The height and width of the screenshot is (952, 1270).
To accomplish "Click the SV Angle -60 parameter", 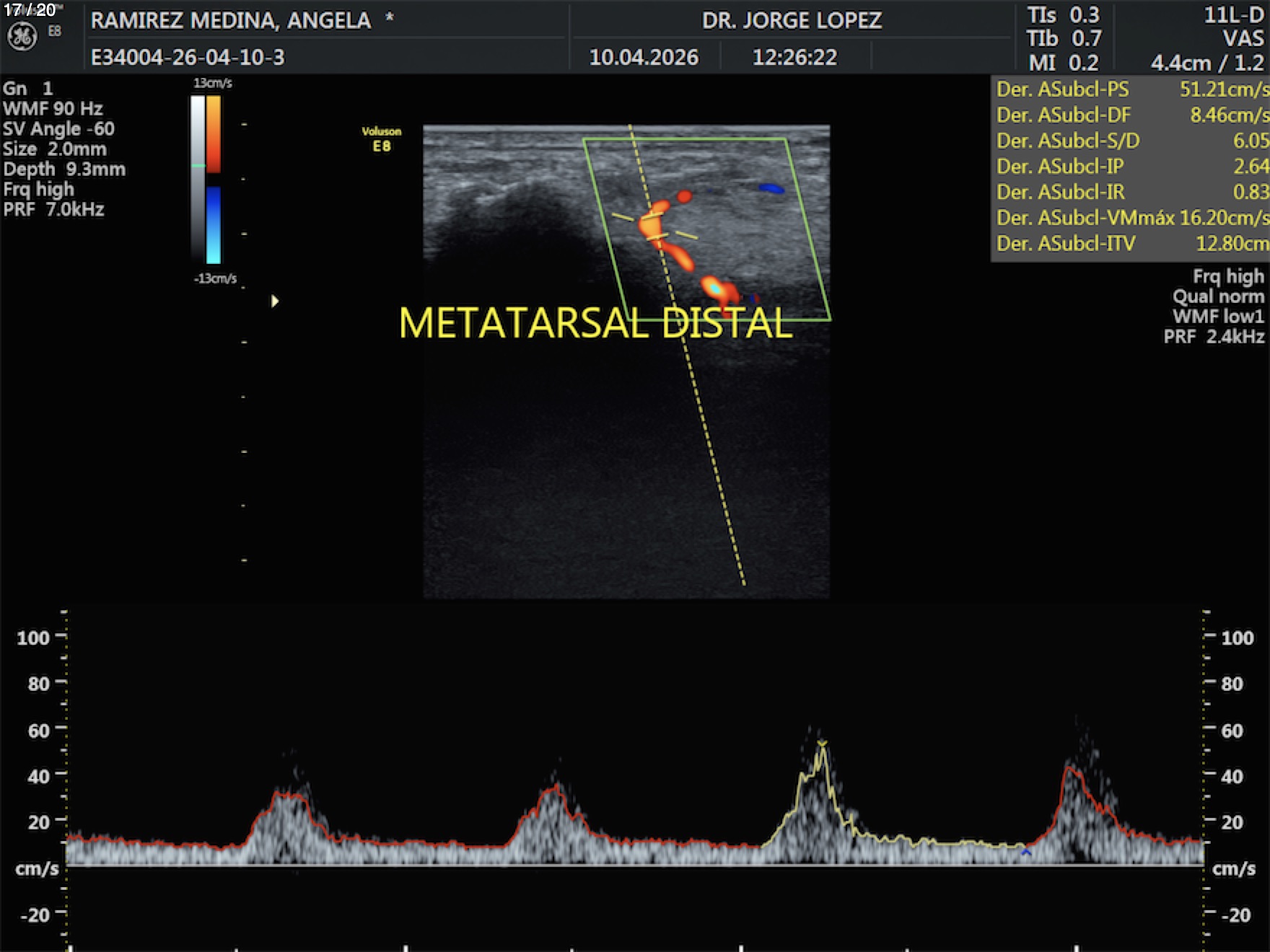I will [58, 129].
